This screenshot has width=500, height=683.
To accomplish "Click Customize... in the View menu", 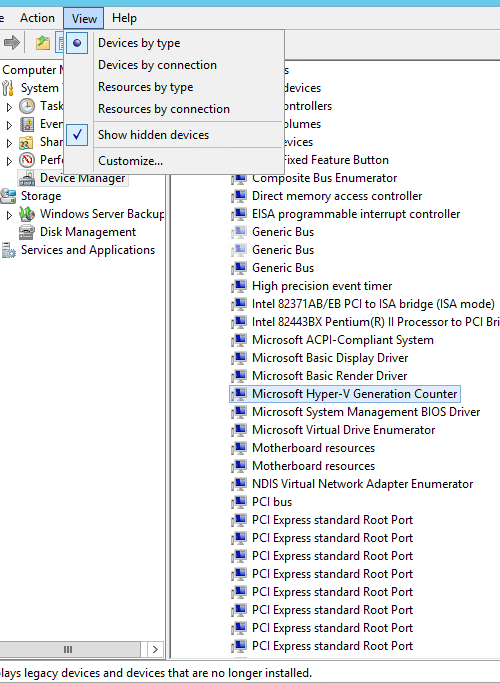I will (130, 161).
